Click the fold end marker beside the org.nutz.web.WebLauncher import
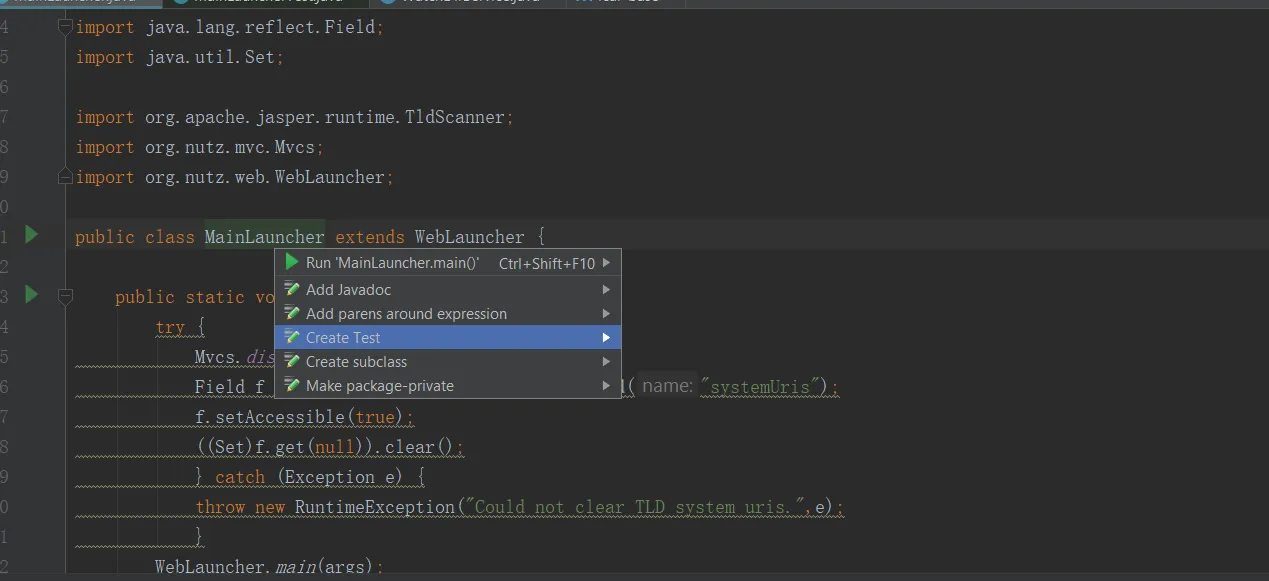Viewport: 1269px width, 581px height. 65,177
